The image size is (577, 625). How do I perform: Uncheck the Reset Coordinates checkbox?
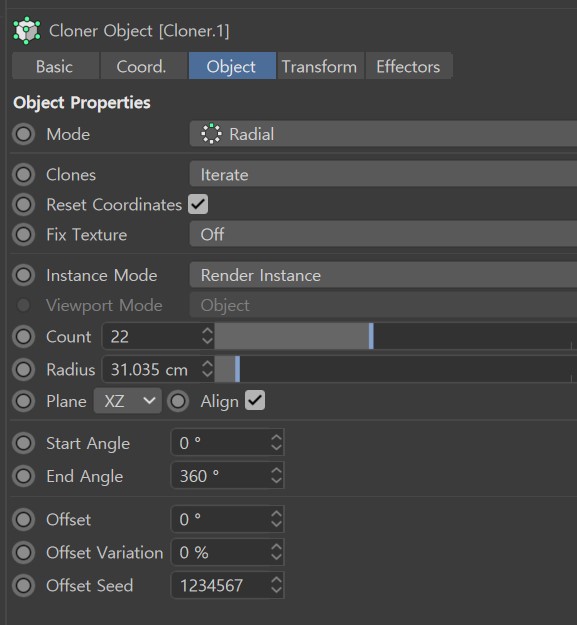coord(198,204)
